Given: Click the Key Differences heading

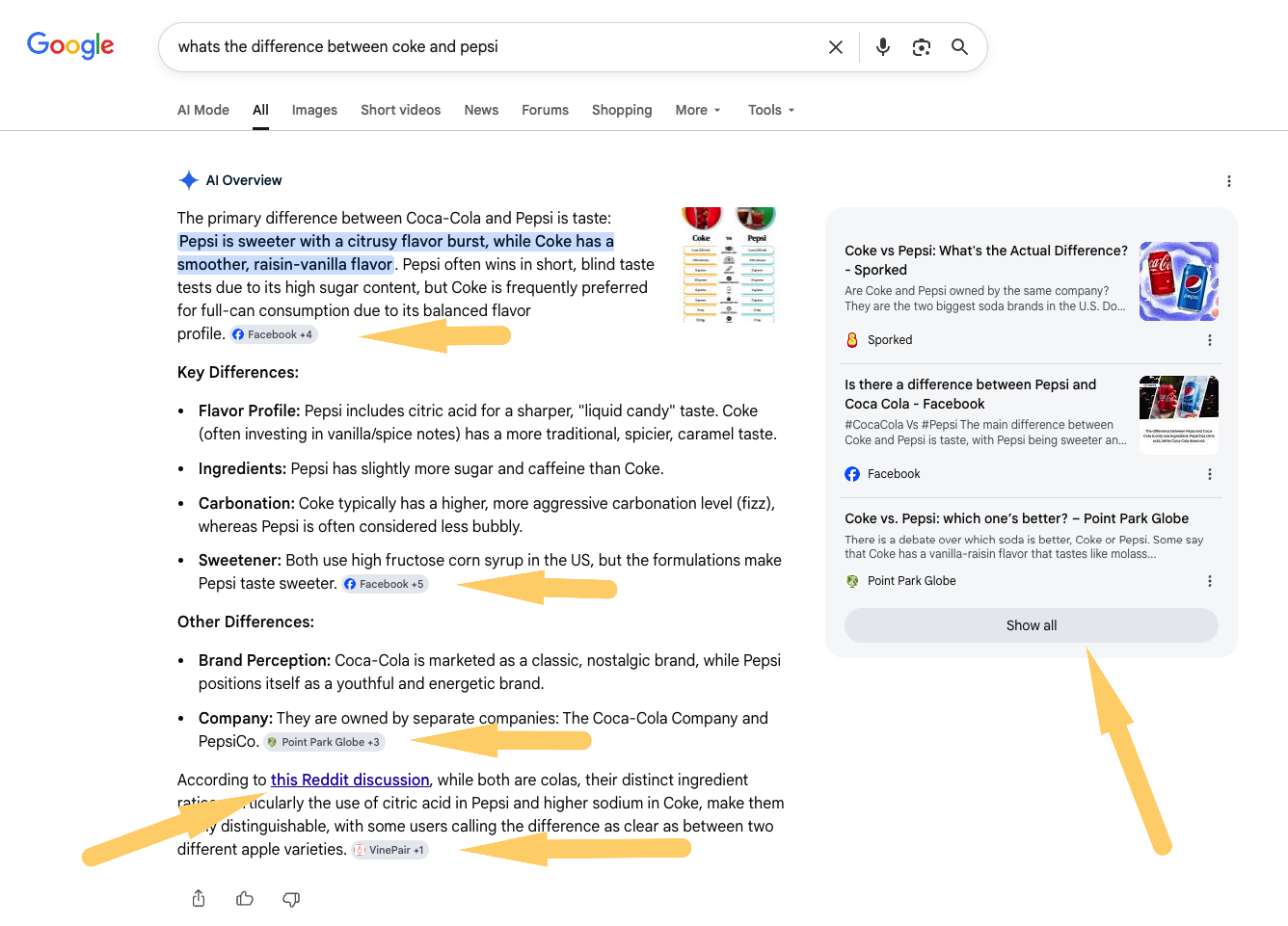Looking at the screenshot, I should [x=238, y=372].
